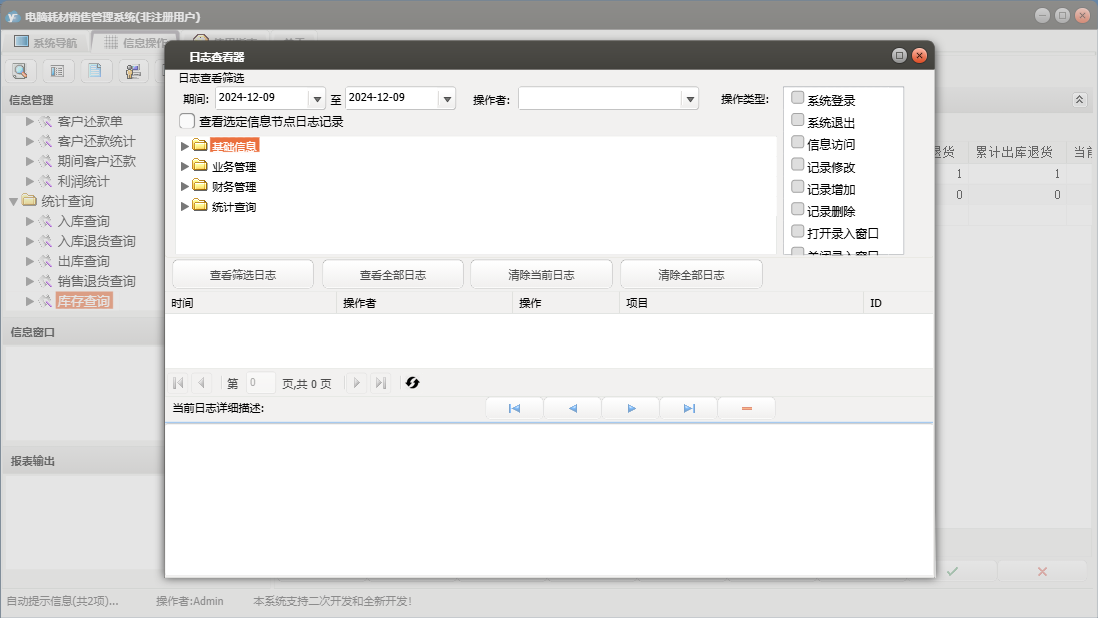Click the 查看筛选日志 button
The image size is (1098, 618).
pyautogui.click(x=243, y=275)
